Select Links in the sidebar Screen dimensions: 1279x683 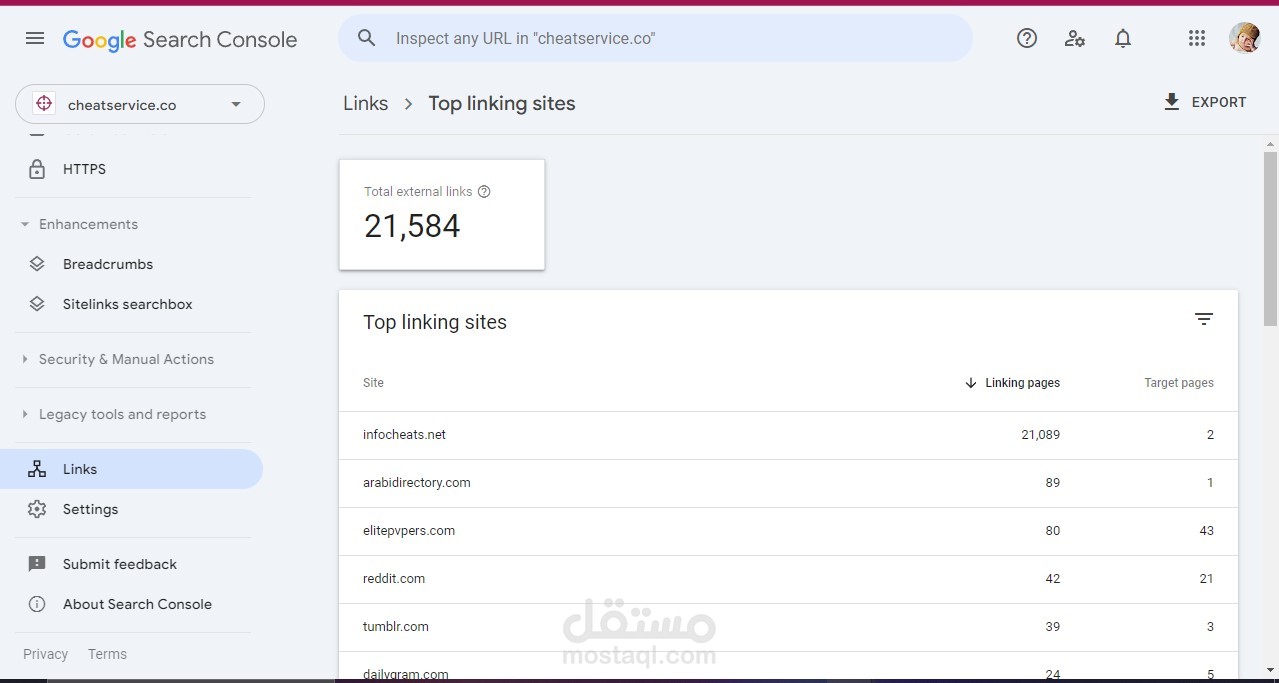coord(131,469)
